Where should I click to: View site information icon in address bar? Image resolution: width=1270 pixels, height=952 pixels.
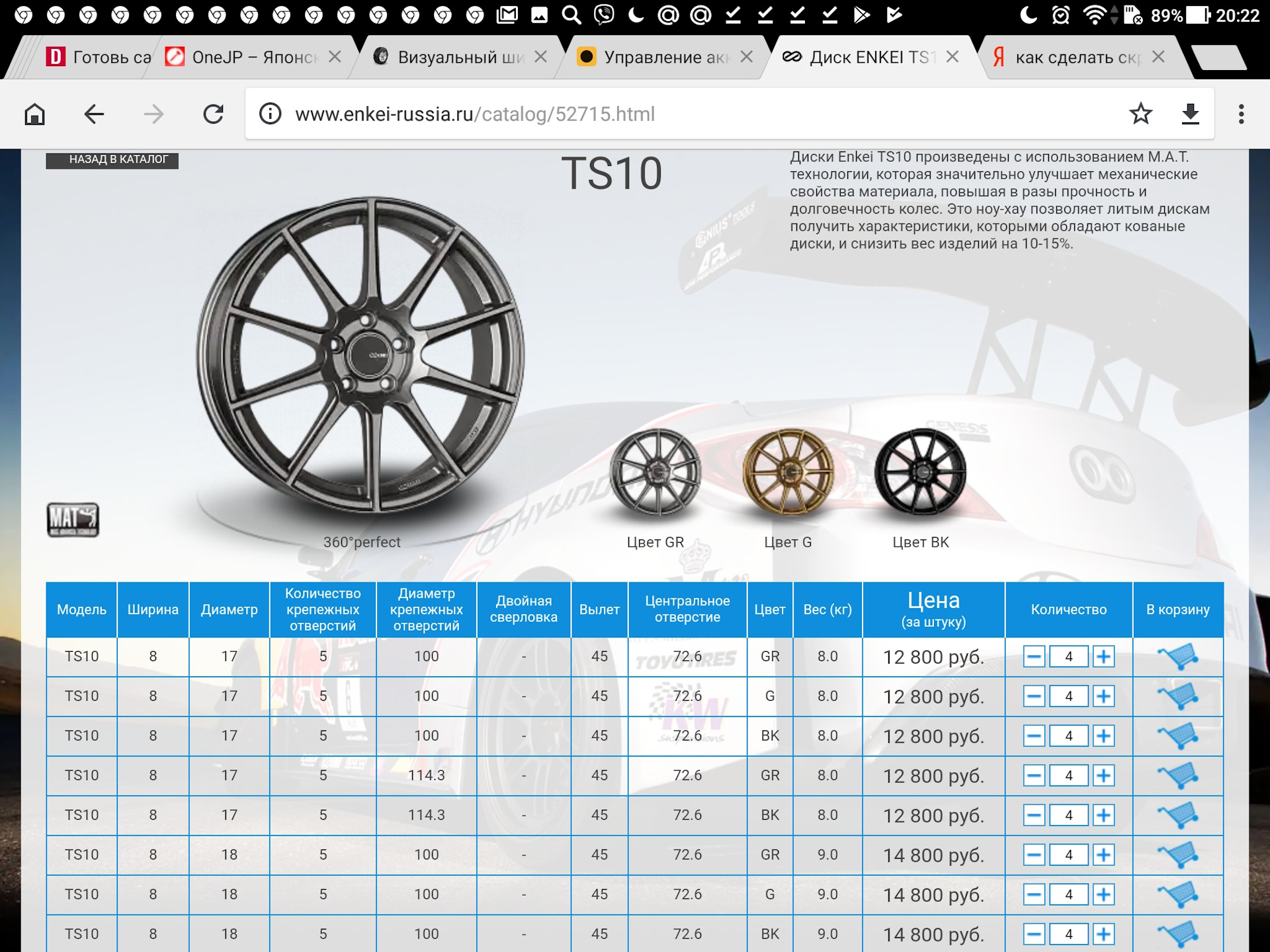[270, 114]
